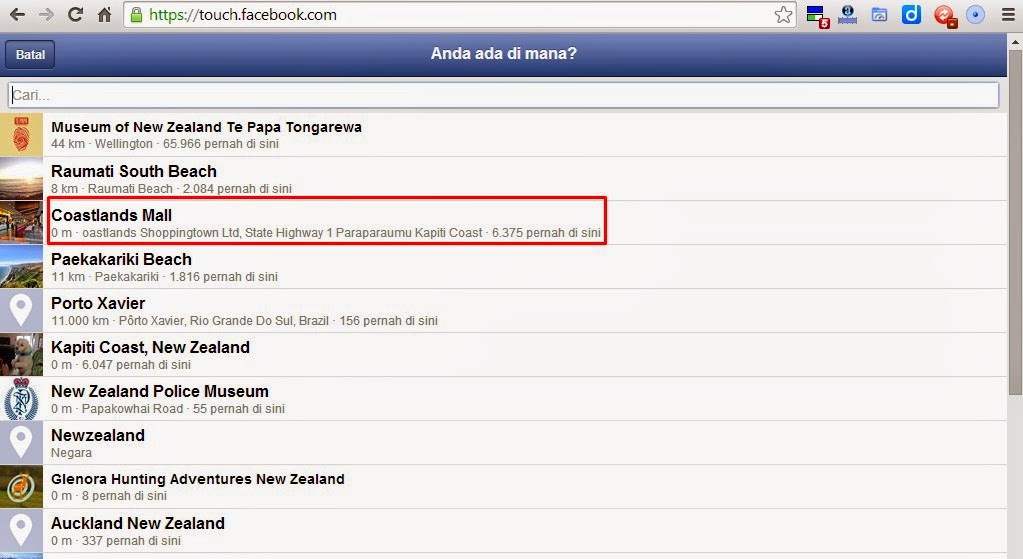Click the green padlock security icon
1023x559 pixels.
pos(136,14)
